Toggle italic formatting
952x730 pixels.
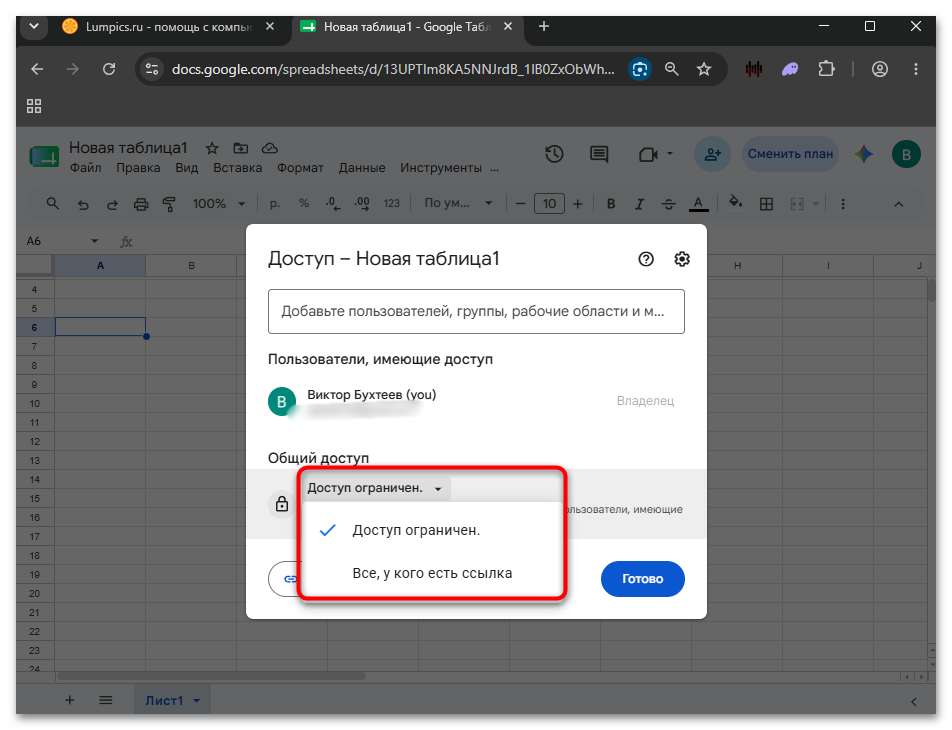click(x=639, y=204)
